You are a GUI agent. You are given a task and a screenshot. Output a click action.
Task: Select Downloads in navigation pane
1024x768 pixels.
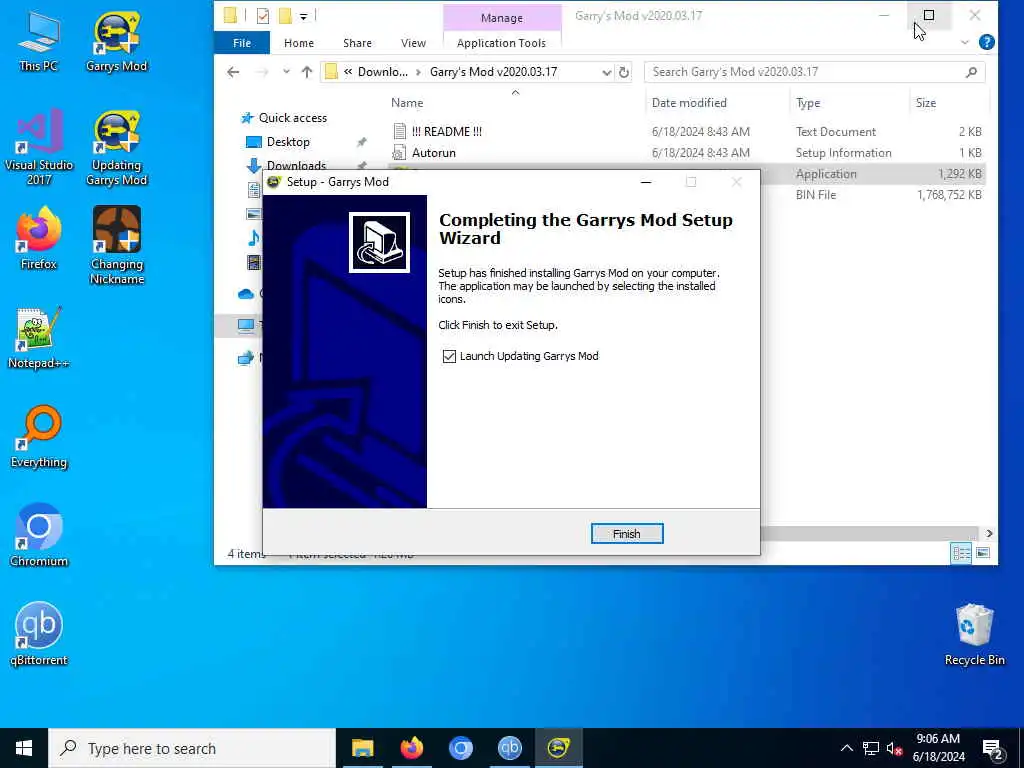[x=296, y=165]
